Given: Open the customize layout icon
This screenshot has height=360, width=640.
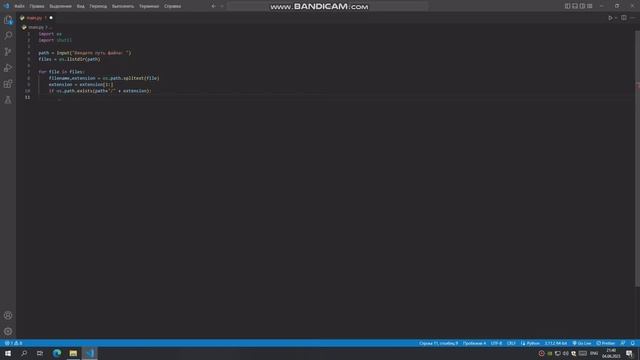Looking at the screenshot, I should coord(589,6).
